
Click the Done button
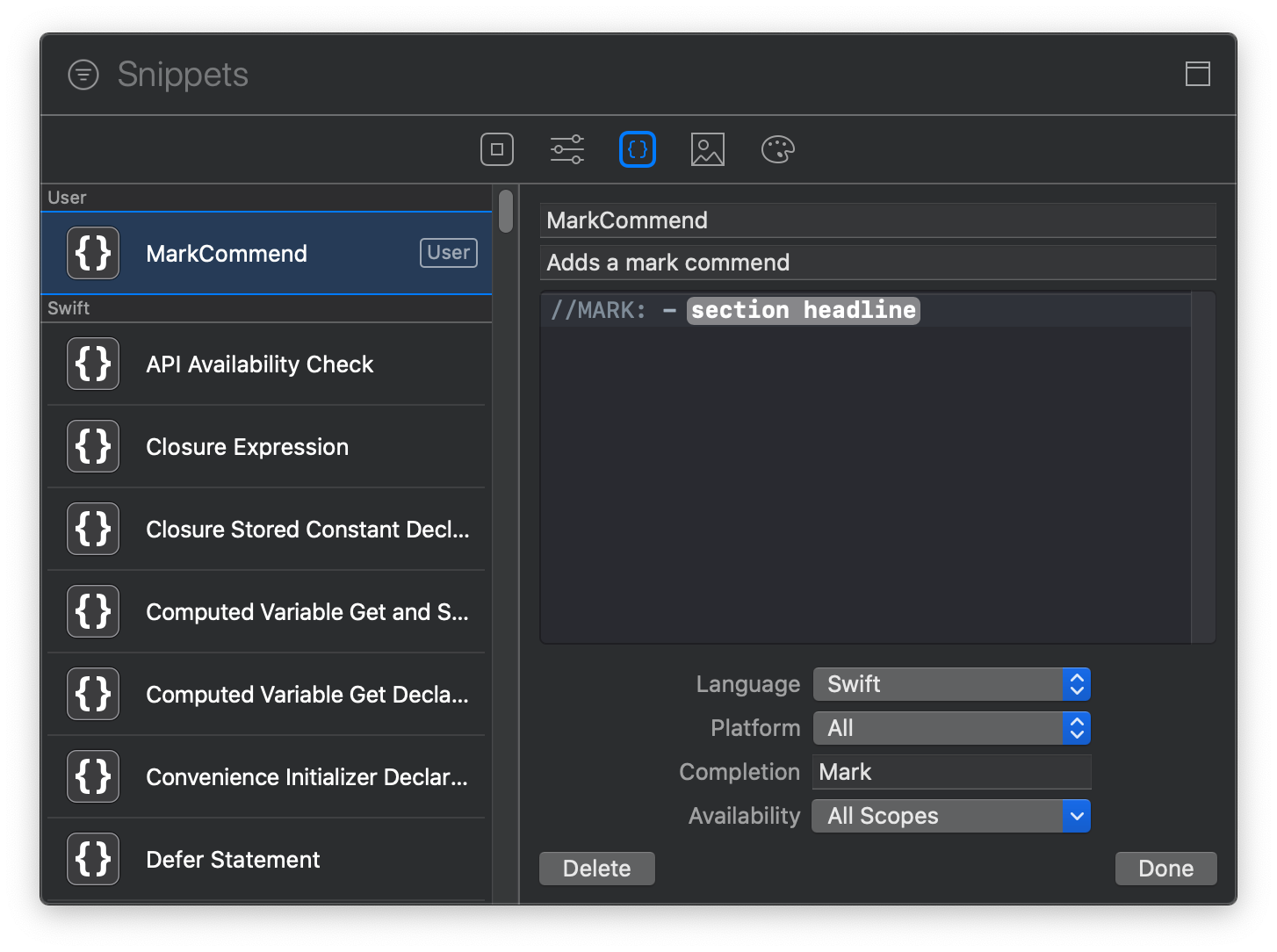[1165, 868]
